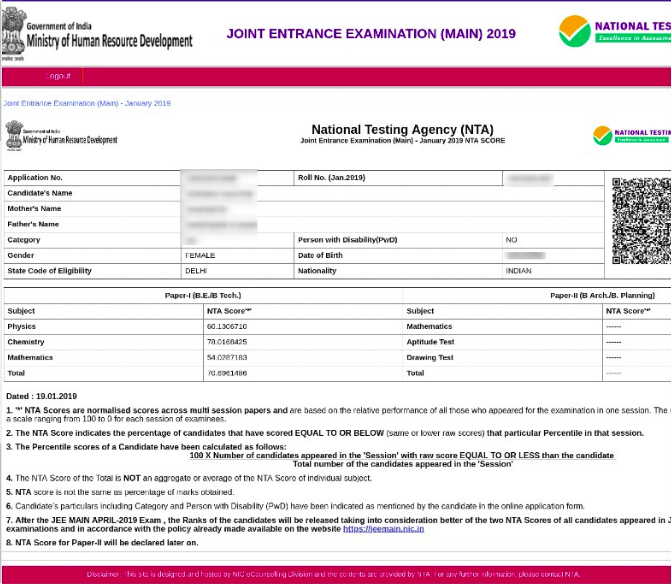Select the Physics score 60.1306710
Image resolution: width=671 pixels, height=584 pixels.
[x=227, y=326]
